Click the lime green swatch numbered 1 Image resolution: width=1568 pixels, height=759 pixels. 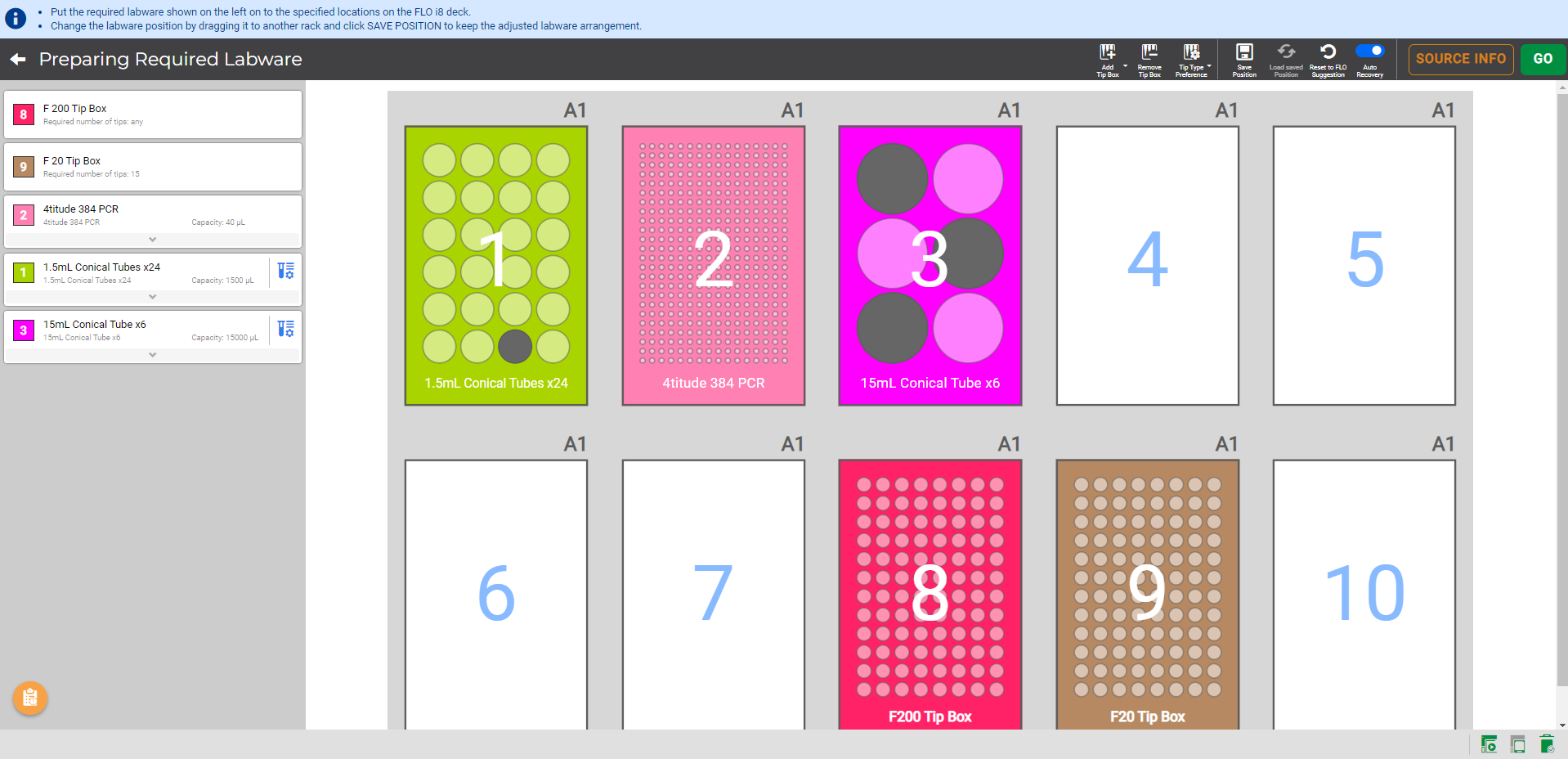point(24,272)
